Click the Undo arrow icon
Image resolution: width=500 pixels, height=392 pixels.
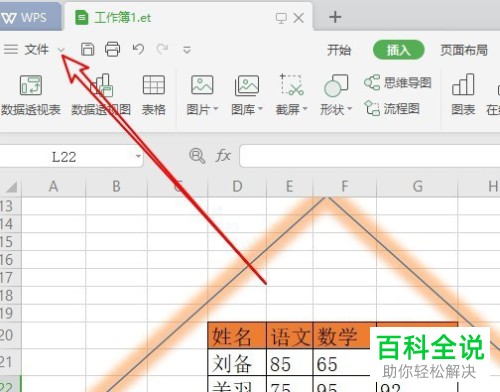coord(138,49)
